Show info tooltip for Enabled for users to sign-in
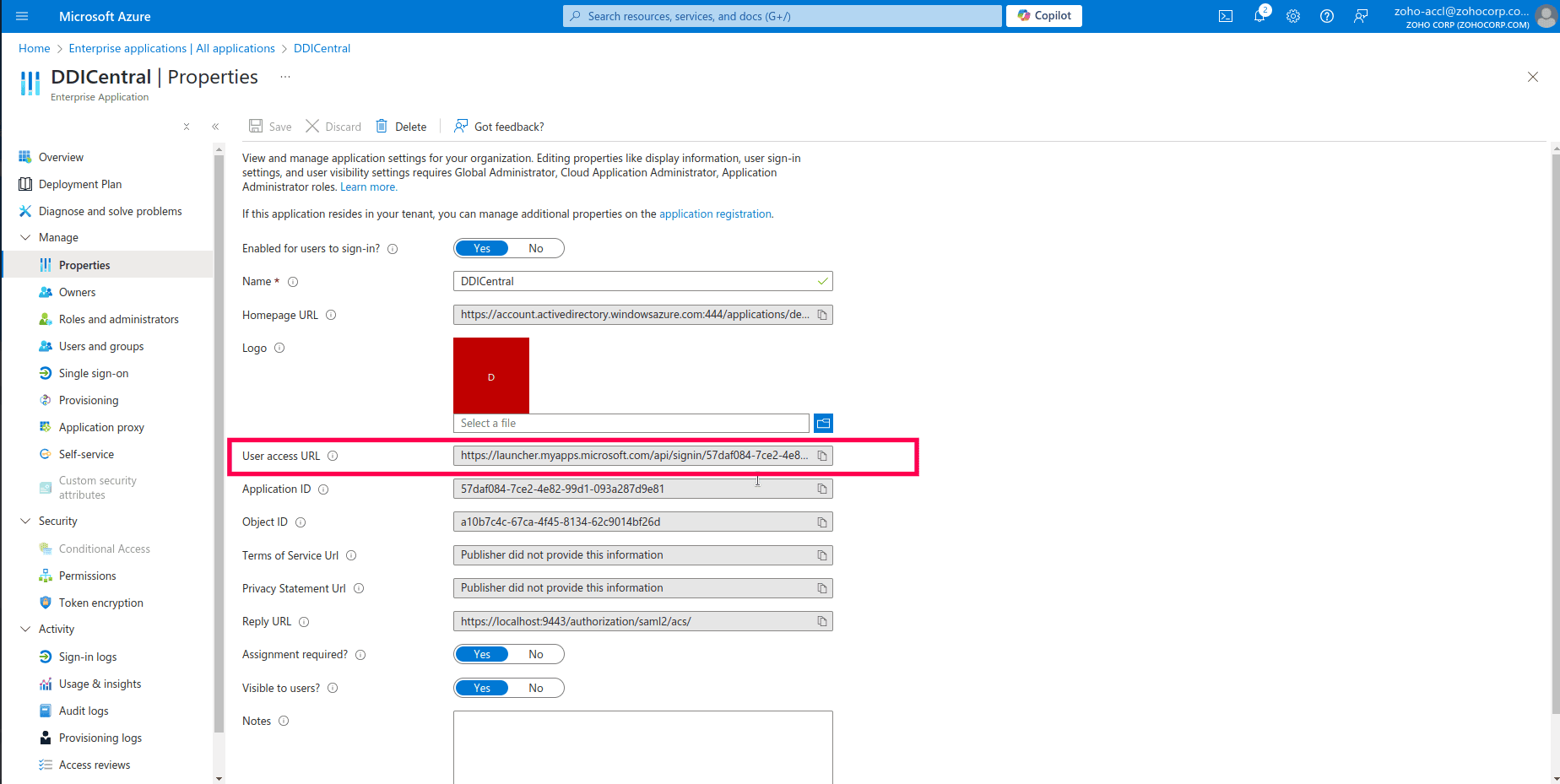Screen dimensions: 1560x784 [393, 249]
